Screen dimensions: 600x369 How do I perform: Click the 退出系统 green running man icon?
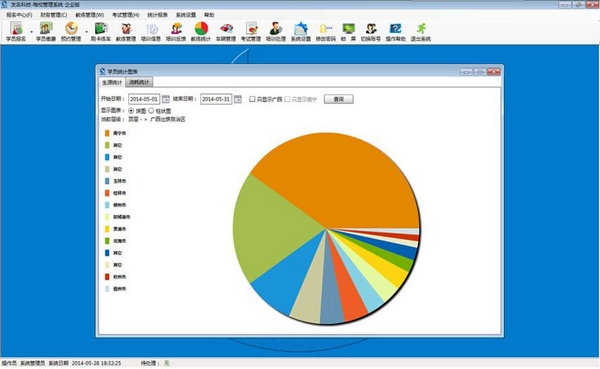[x=421, y=31]
